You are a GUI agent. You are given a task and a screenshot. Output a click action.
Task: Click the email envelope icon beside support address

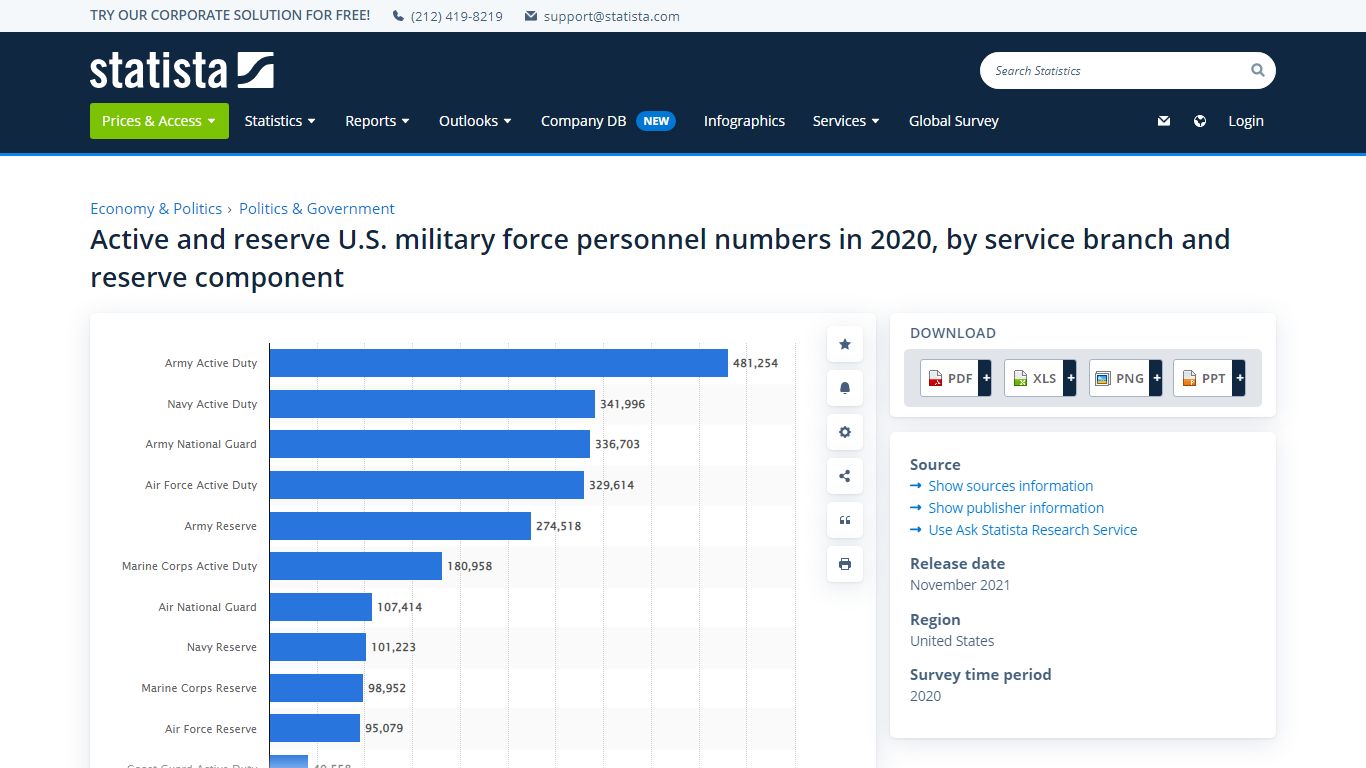pos(531,16)
